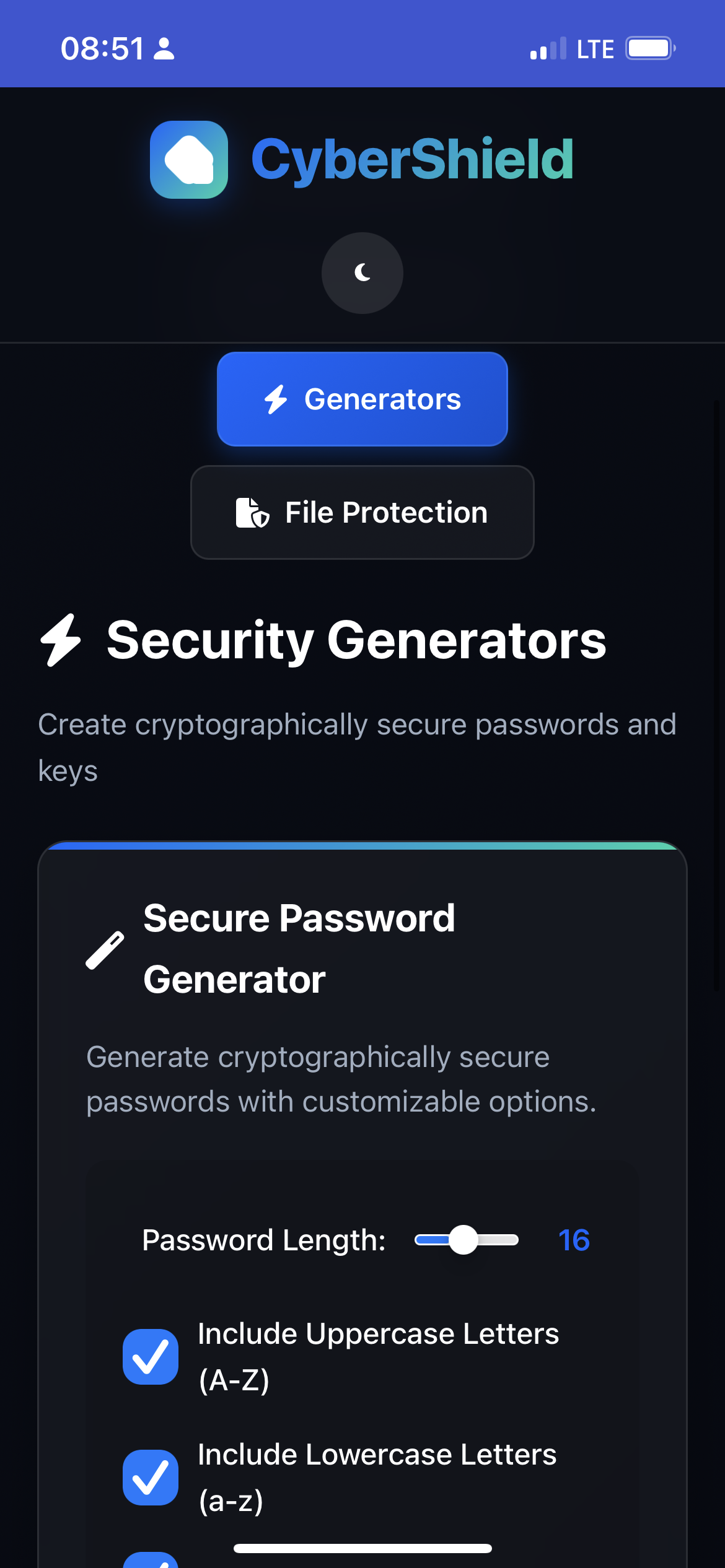The height and width of the screenshot is (1568, 725).
Task: Open the File Protection tab
Action: [362, 512]
